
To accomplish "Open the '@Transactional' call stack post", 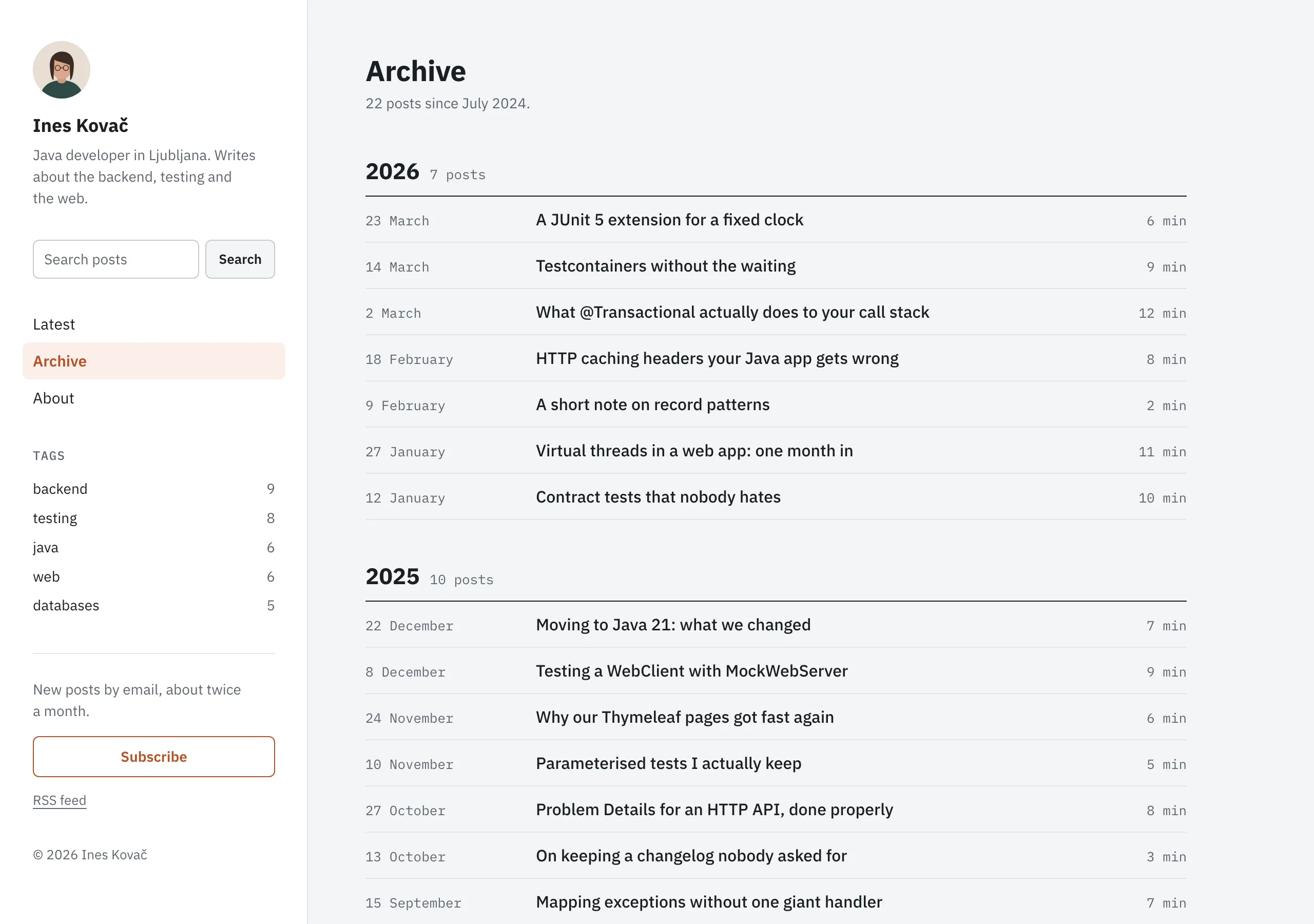I will point(732,312).
